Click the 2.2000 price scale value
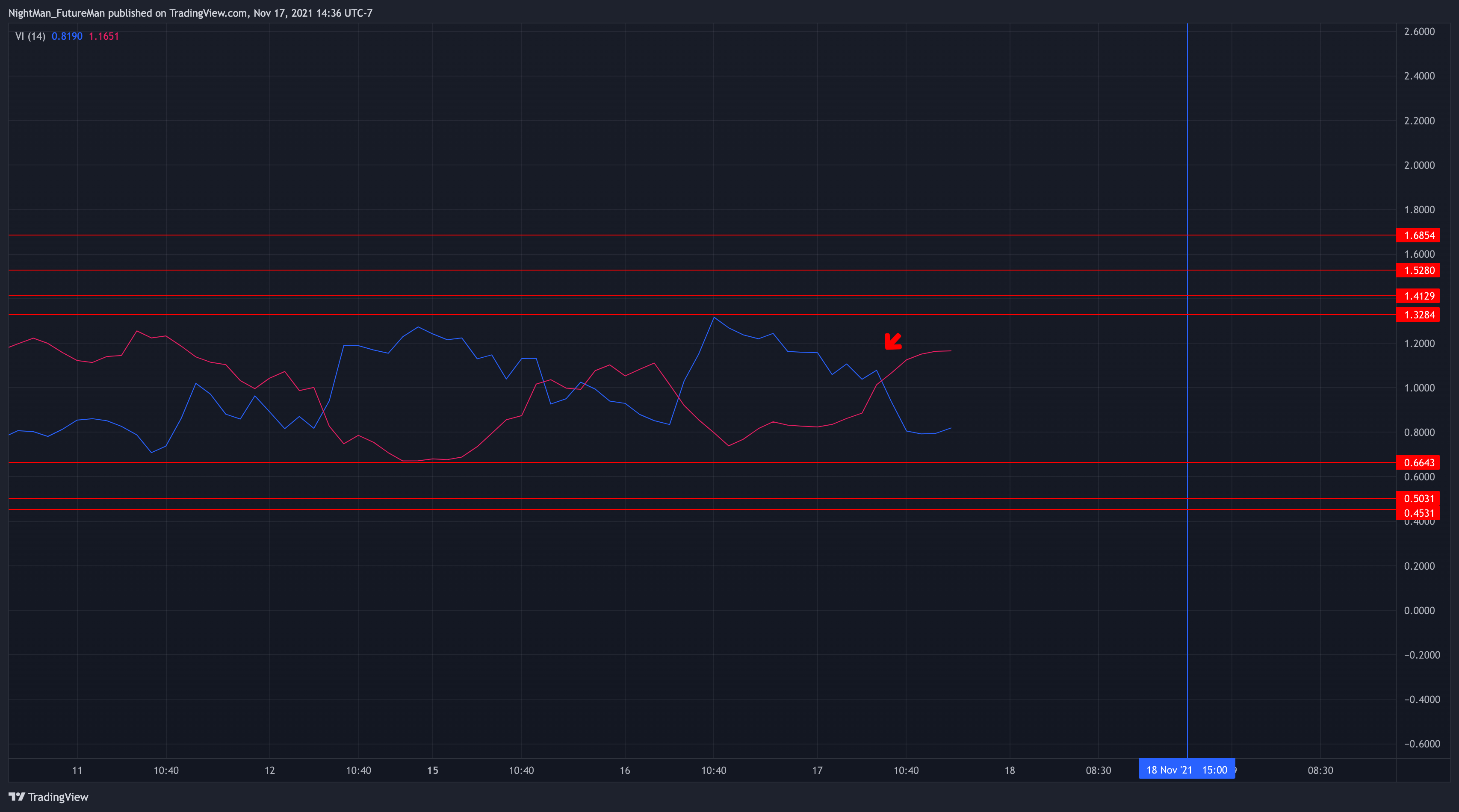 click(x=1419, y=121)
